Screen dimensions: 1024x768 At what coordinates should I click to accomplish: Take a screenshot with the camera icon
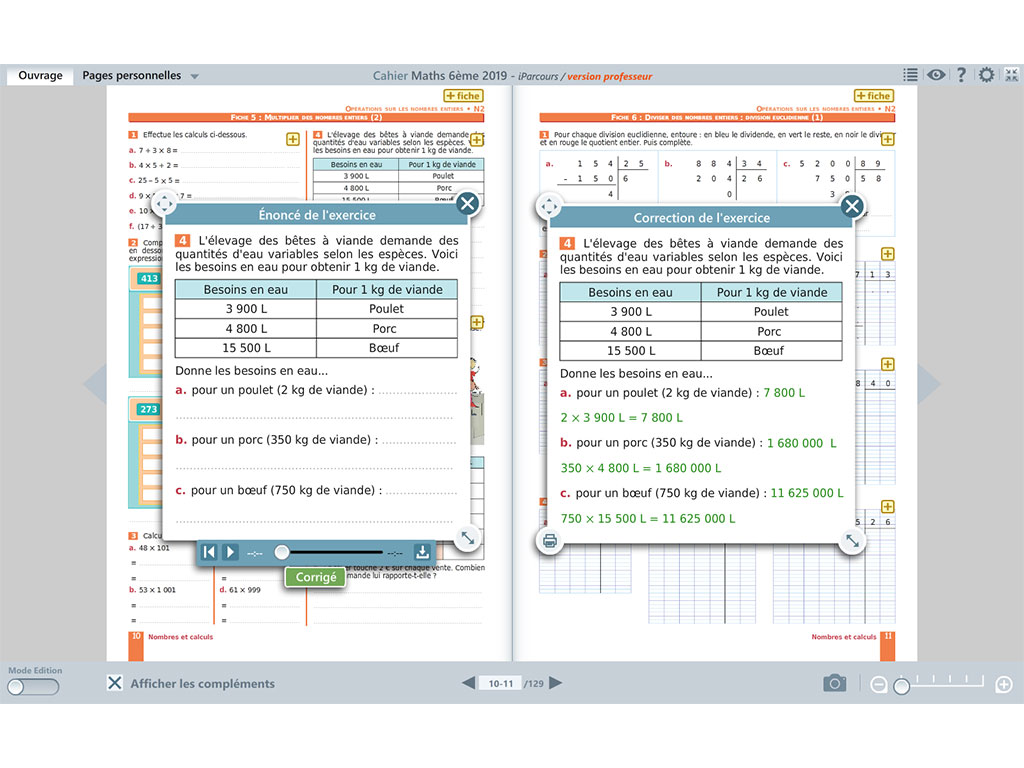tap(835, 683)
